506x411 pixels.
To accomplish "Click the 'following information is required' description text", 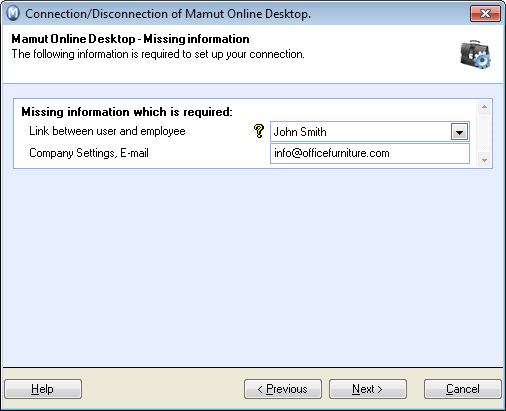I will coord(158,54).
